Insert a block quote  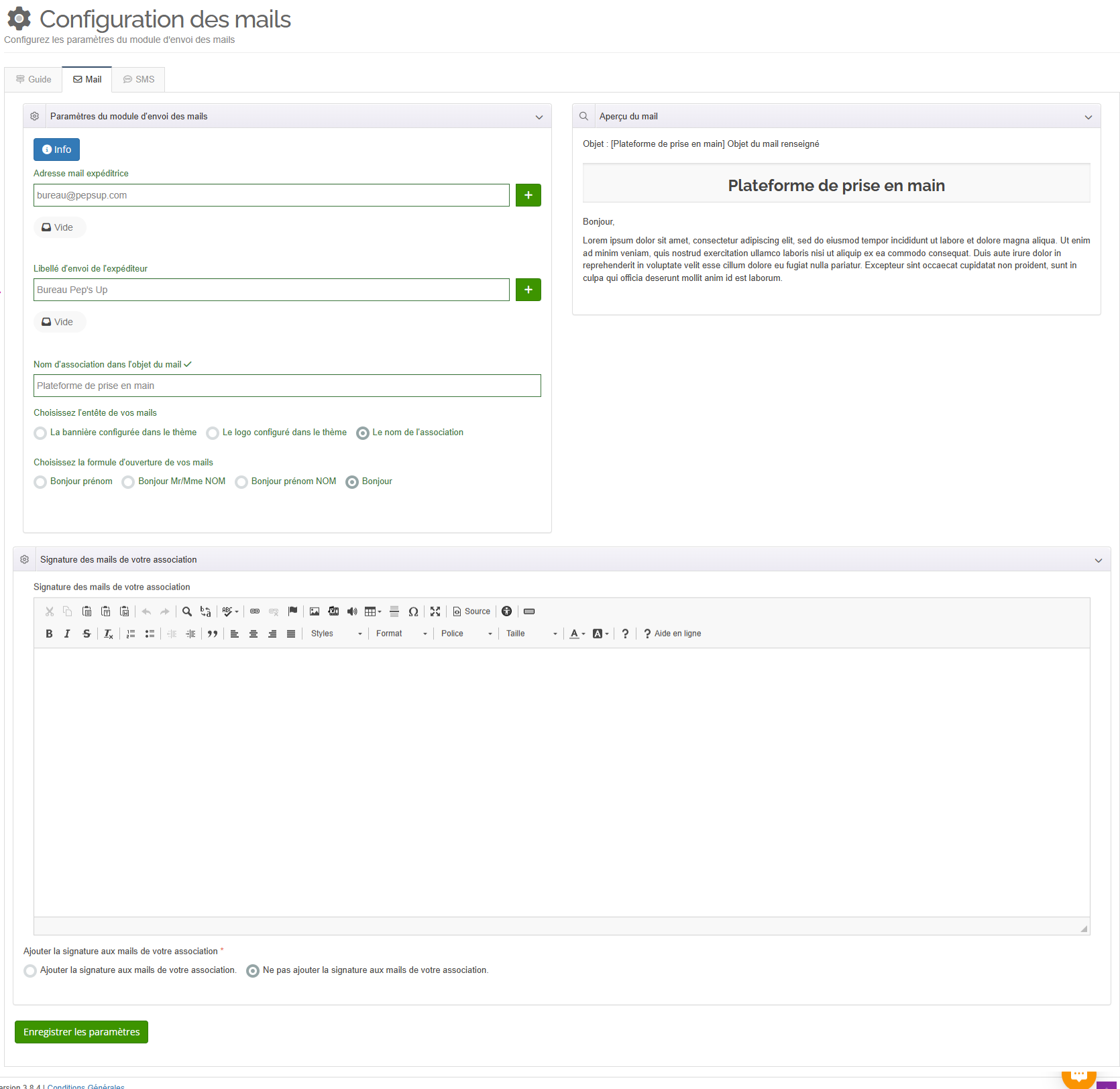213,634
